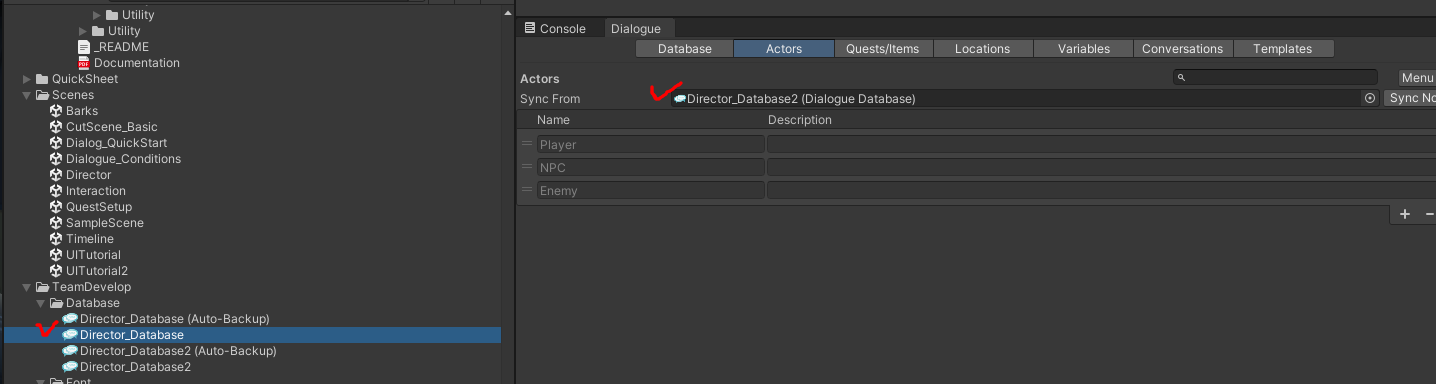Click the Dialog_QuickStart scene icon
This screenshot has height=384, width=1436.
(56, 143)
